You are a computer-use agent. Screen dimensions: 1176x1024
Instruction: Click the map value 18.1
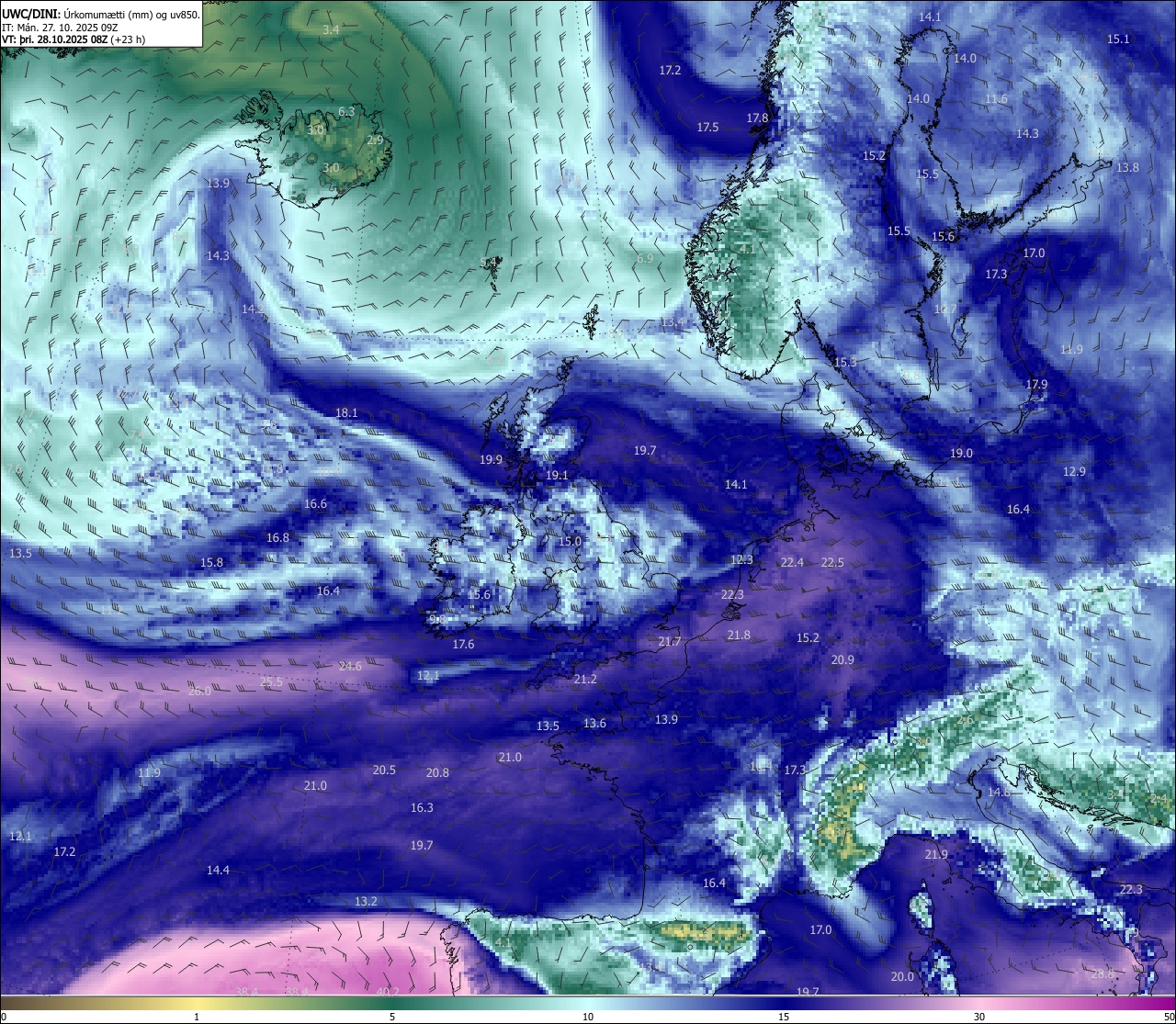346,412
